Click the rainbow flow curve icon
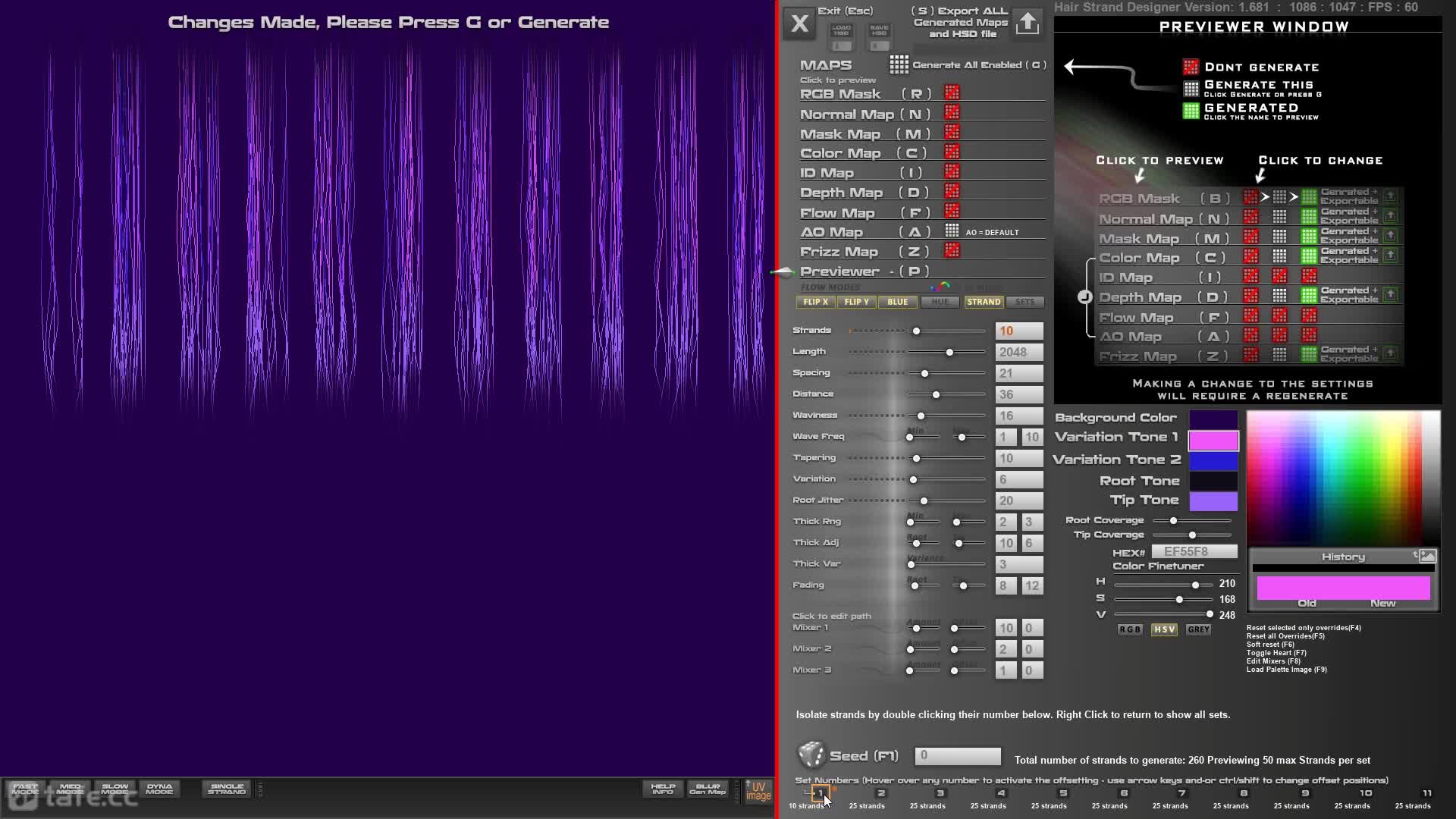 click(x=940, y=287)
